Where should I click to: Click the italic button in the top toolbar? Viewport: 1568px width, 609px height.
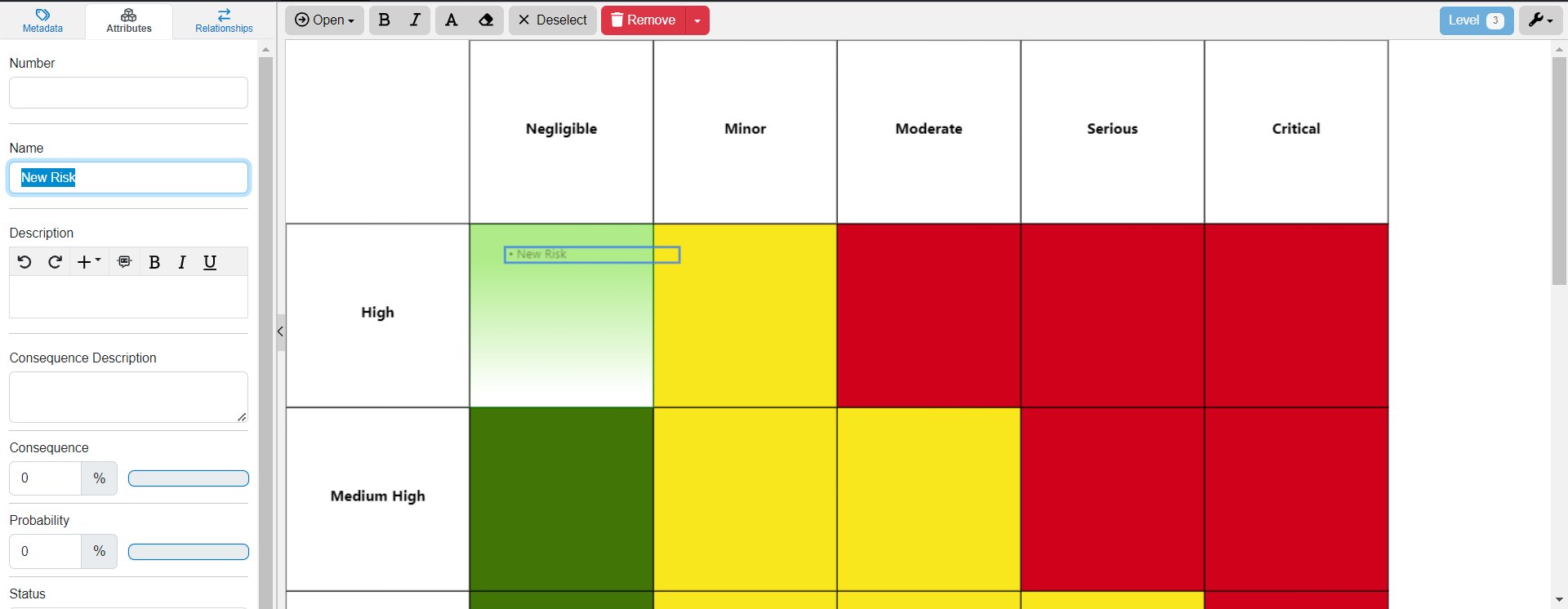click(x=415, y=20)
